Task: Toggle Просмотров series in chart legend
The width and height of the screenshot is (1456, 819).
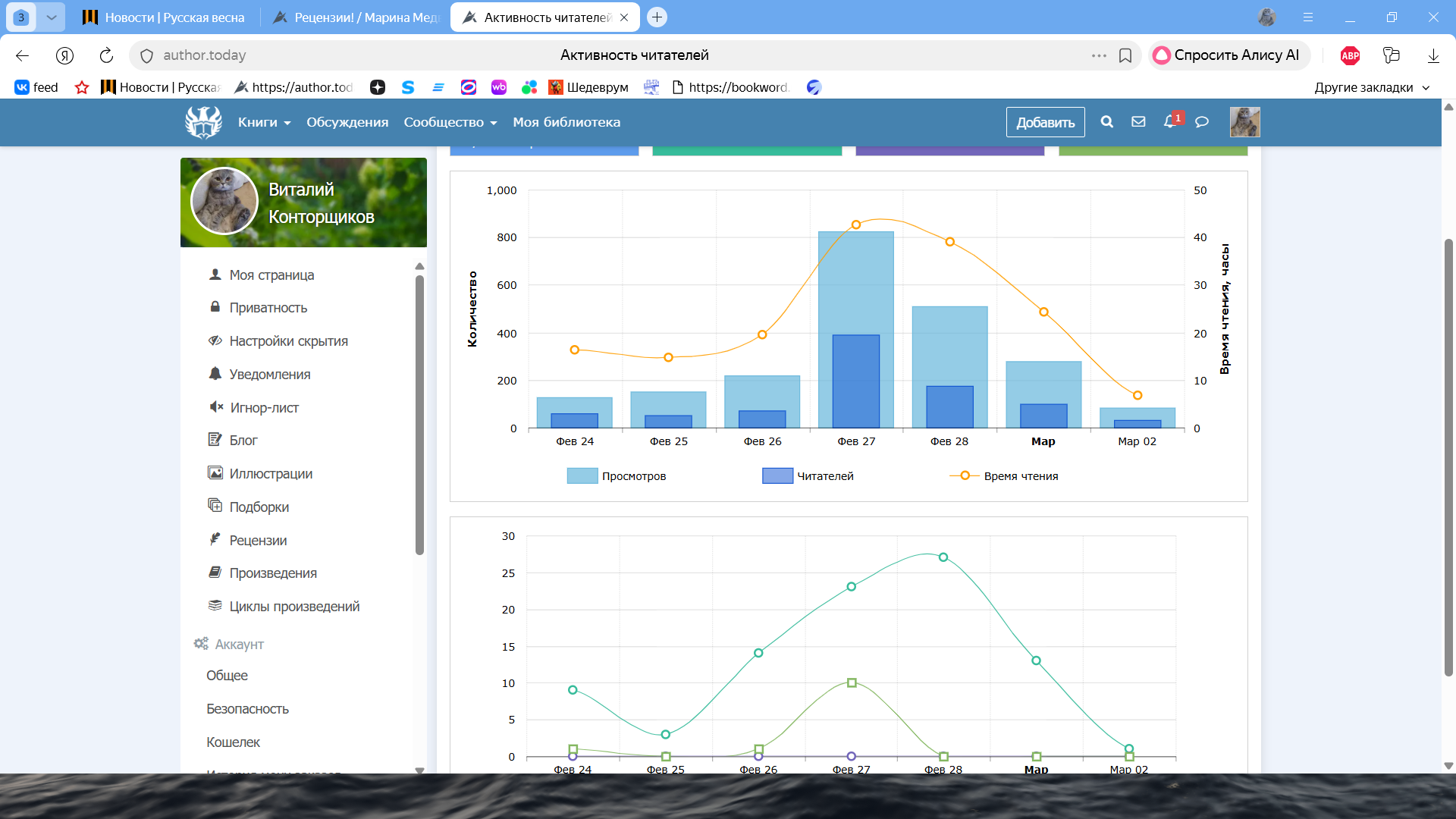Action: point(617,476)
